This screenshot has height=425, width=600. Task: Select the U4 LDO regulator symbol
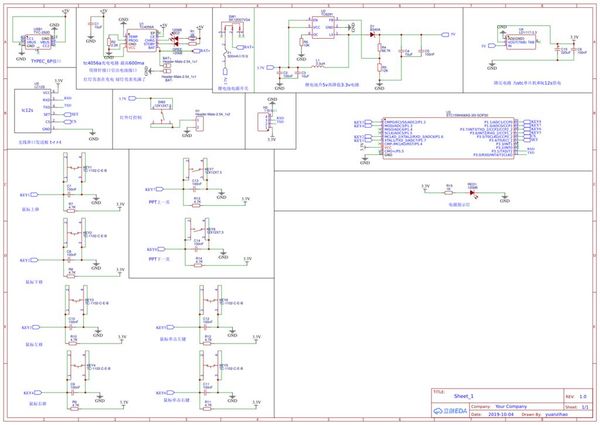click(520, 42)
